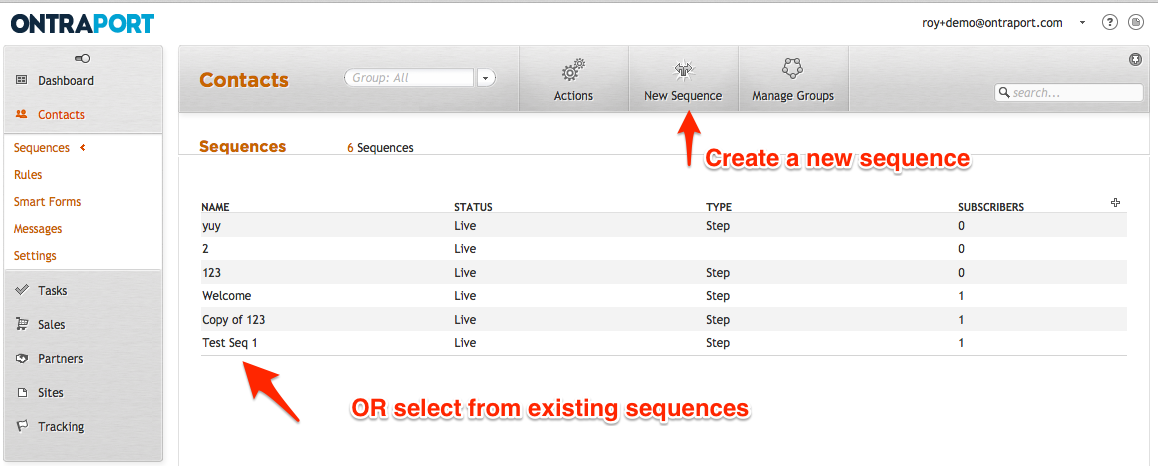
Task: Open the Sites section
Action: click(51, 393)
